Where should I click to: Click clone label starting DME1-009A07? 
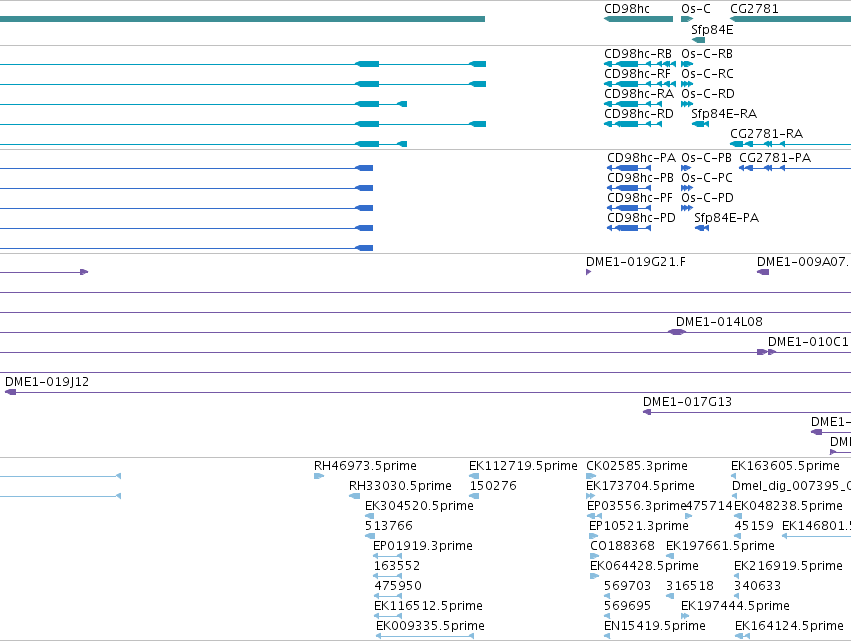click(803, 262)
